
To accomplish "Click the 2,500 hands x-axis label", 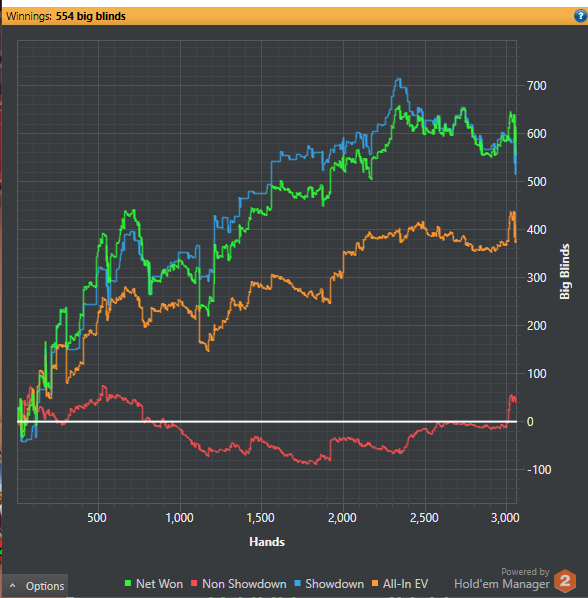I will [424, 518].
